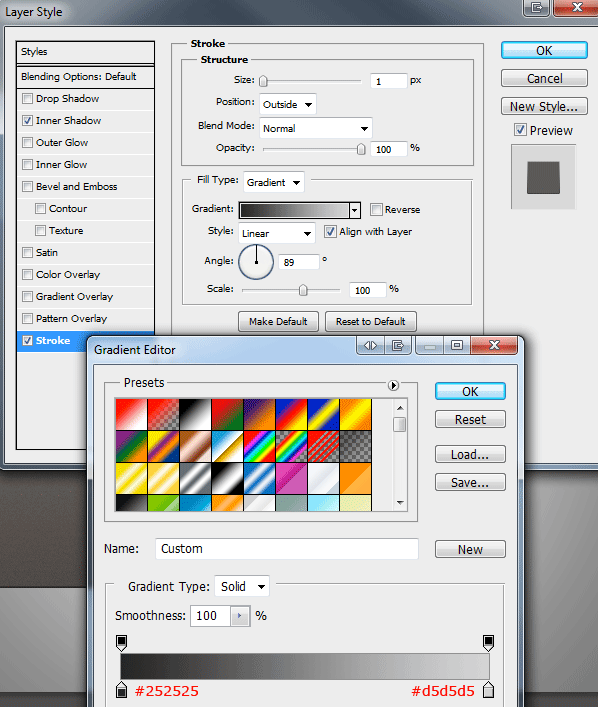598x707 pixels.
Task: Enable the Satin checkbox
Action: pyautogui.click(x=28, y=252)
